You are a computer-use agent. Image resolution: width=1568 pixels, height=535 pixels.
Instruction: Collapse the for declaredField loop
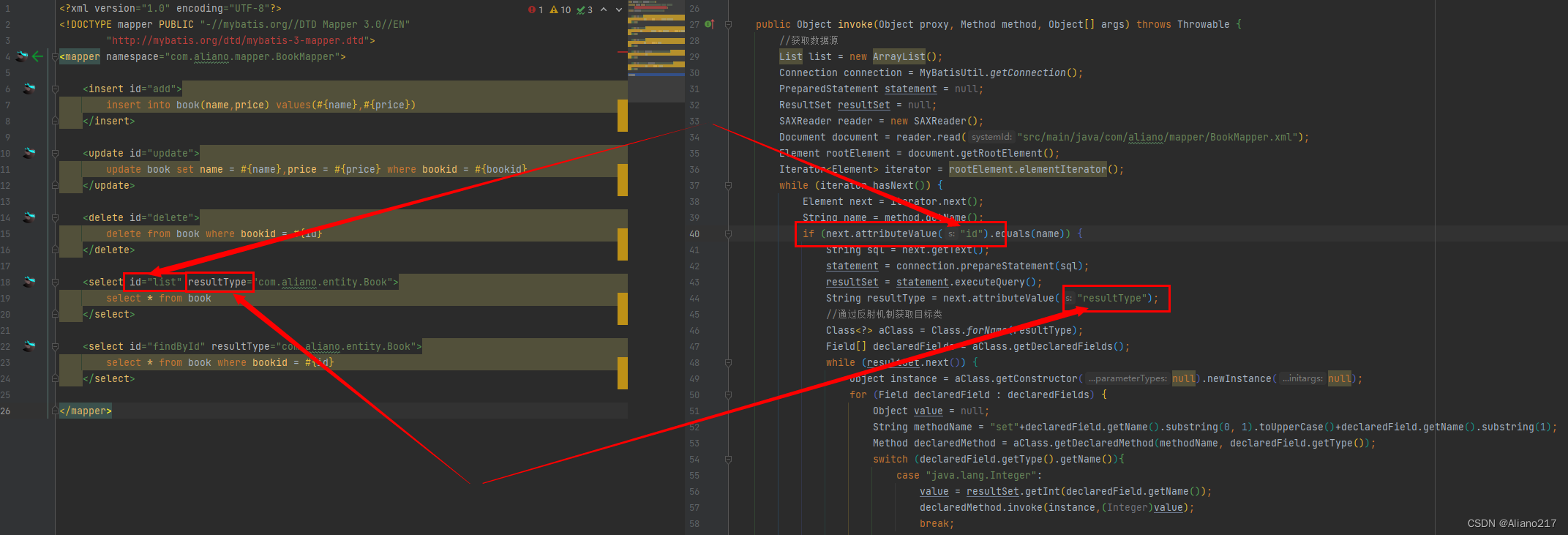728,394
